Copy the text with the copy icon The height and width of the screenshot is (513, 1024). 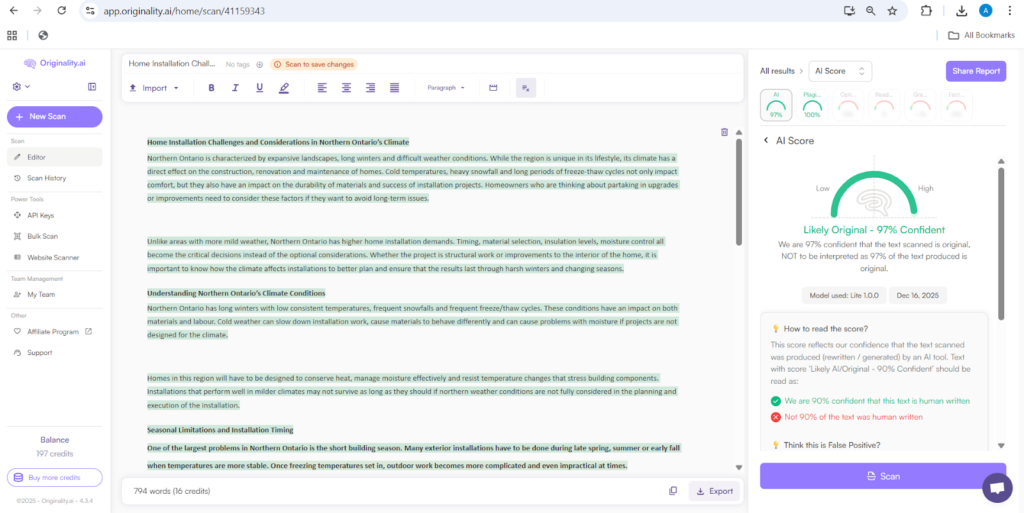coord(673,491)
